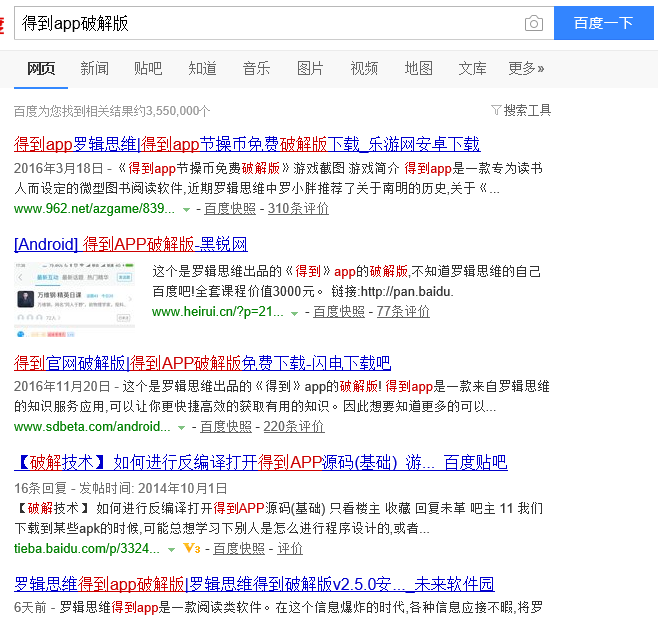Open the 乐游网安卓下载 result title
Image resolution: width=658 pixels, height=620 pixels.
(247, 144)
